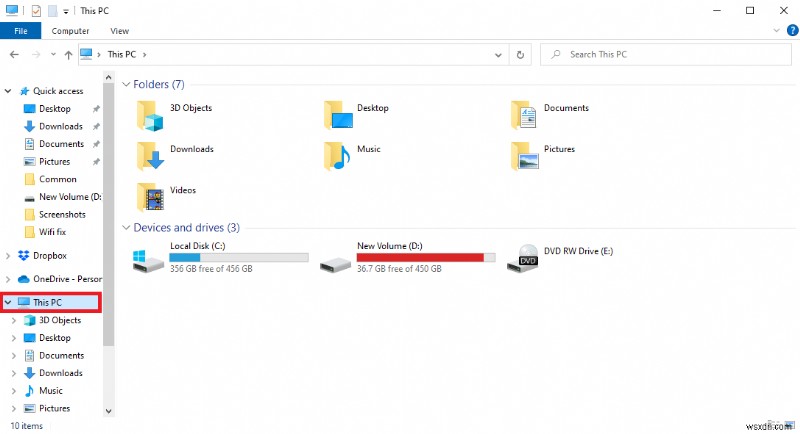The width and height of the screenshot is (800, 434).
Task: Click the Back arrow navigation button
Action: click(x=14, y=55)
